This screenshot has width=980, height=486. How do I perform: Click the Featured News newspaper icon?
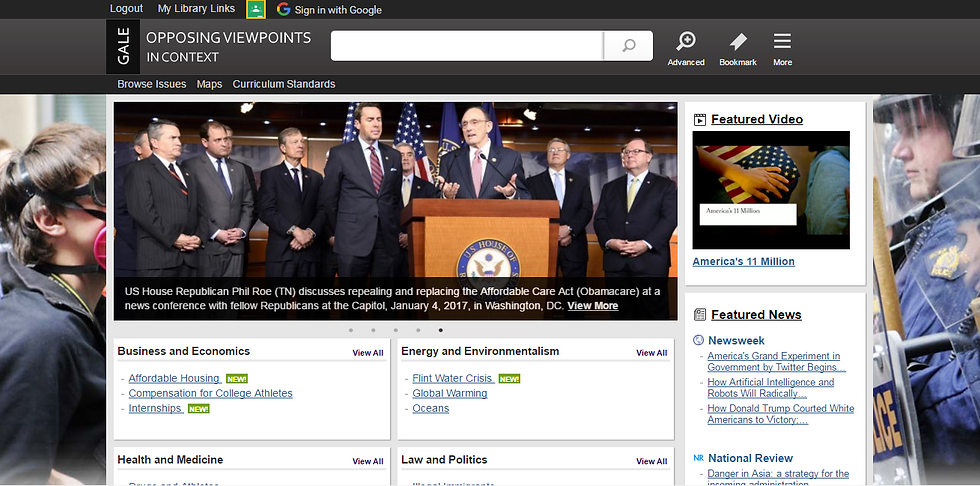(x=699, y=315)
